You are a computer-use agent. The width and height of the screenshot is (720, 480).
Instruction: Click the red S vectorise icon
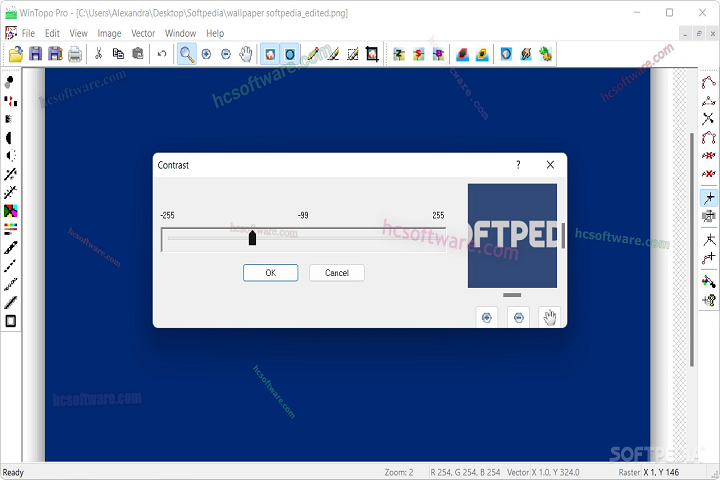[418, 54]
